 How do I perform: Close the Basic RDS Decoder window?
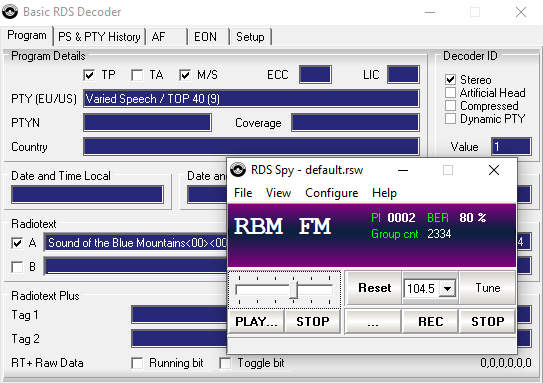click(521, 12)
